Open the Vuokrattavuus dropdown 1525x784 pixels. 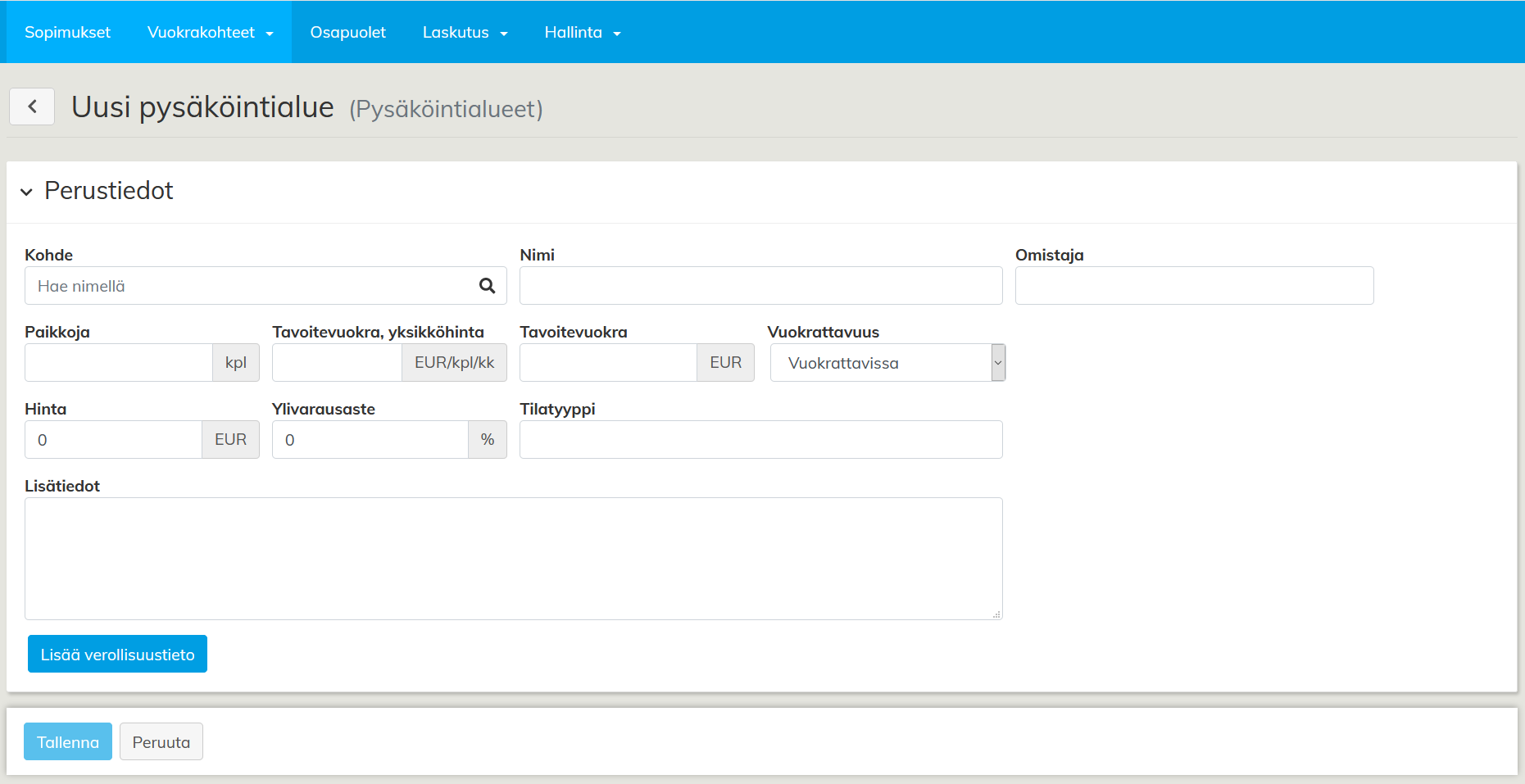887,363
